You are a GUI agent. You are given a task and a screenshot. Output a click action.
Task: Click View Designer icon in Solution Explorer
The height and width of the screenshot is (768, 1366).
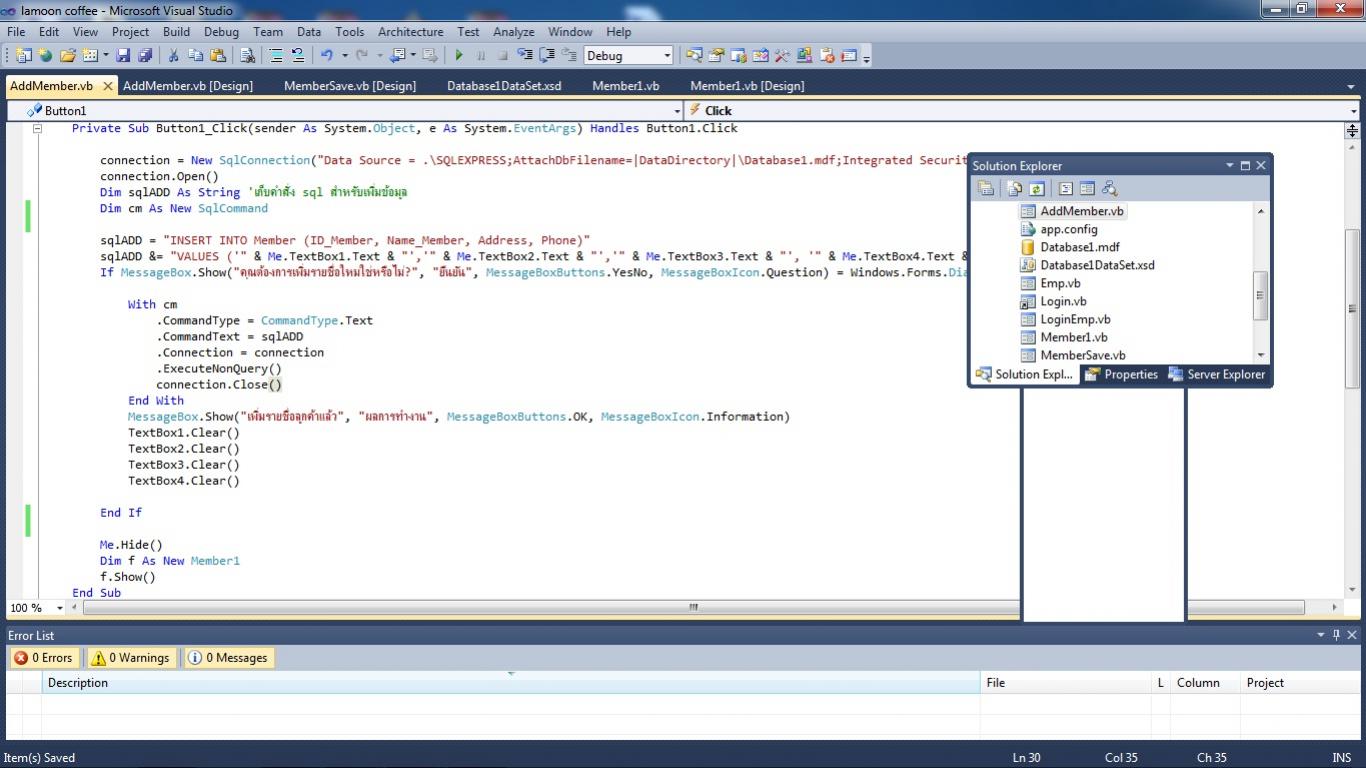click(x=1087, y=188)
